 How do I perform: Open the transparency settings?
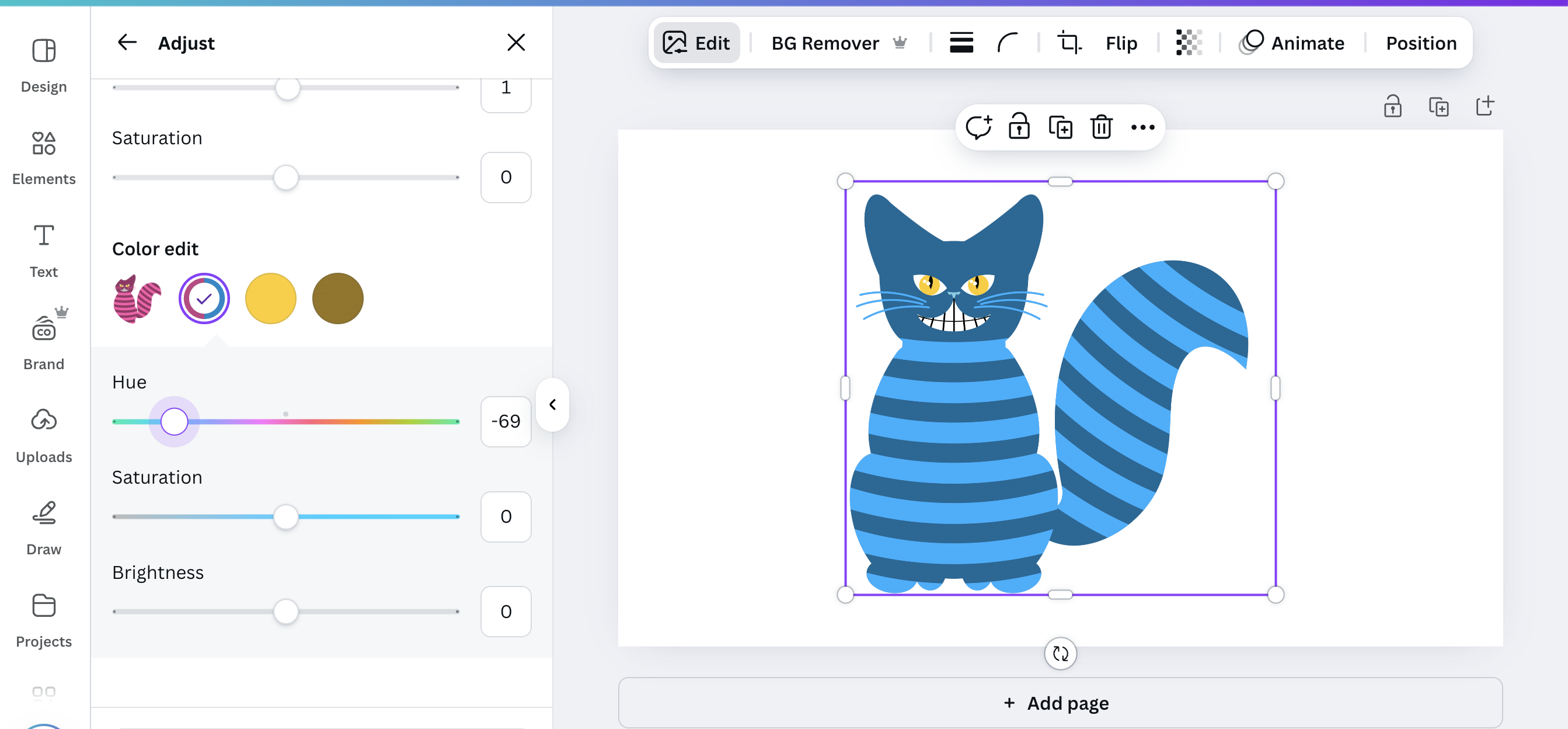pyautogui.click(x=1188, y=43)
